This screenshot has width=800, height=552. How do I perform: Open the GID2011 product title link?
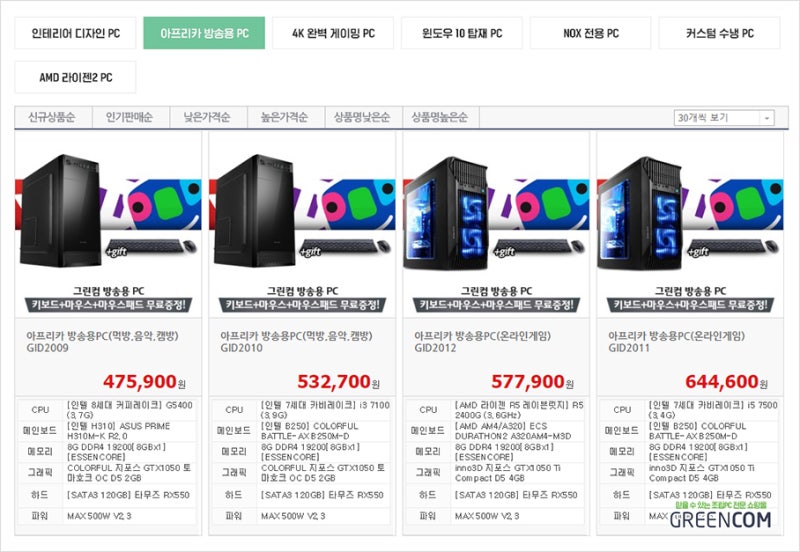coord(677,342)
